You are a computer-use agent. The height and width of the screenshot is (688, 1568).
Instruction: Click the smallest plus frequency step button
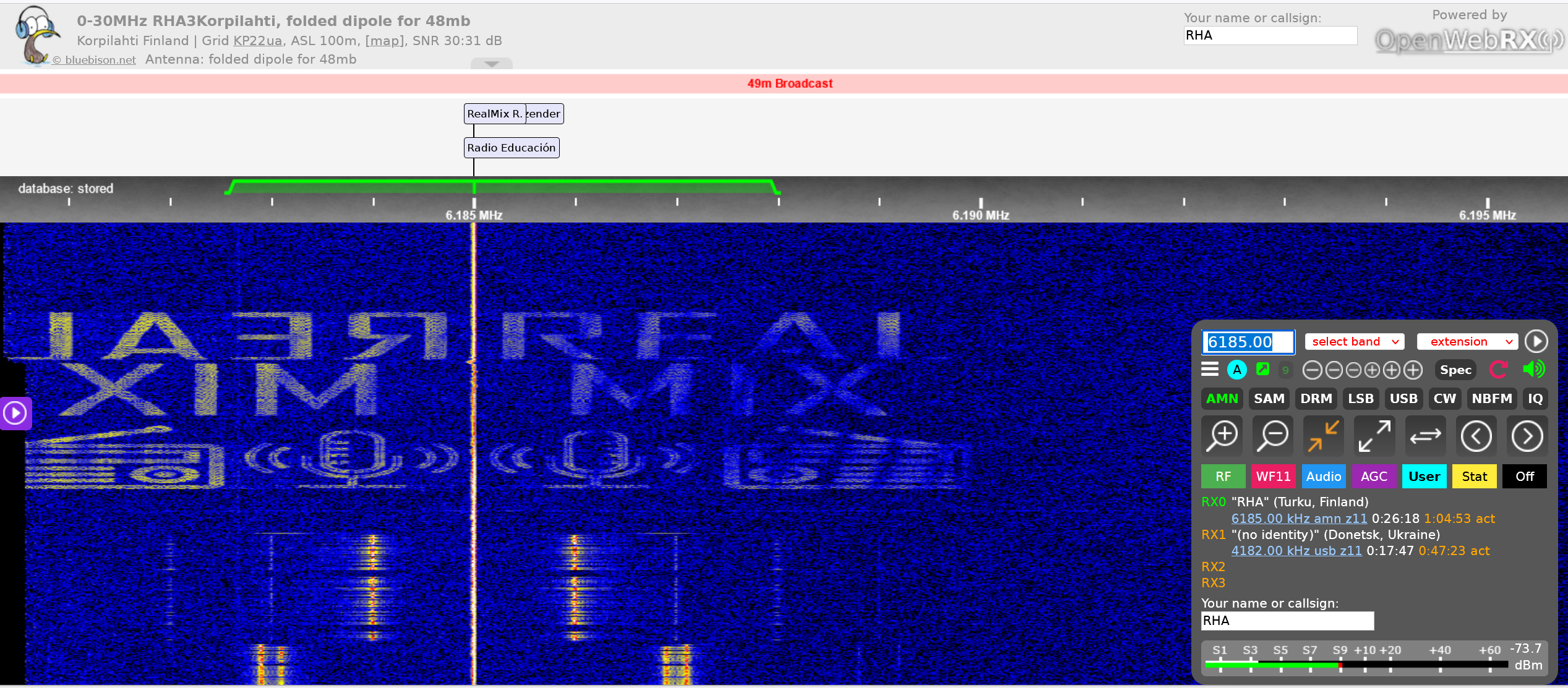pyautogui.click(x=1372, y=370)
